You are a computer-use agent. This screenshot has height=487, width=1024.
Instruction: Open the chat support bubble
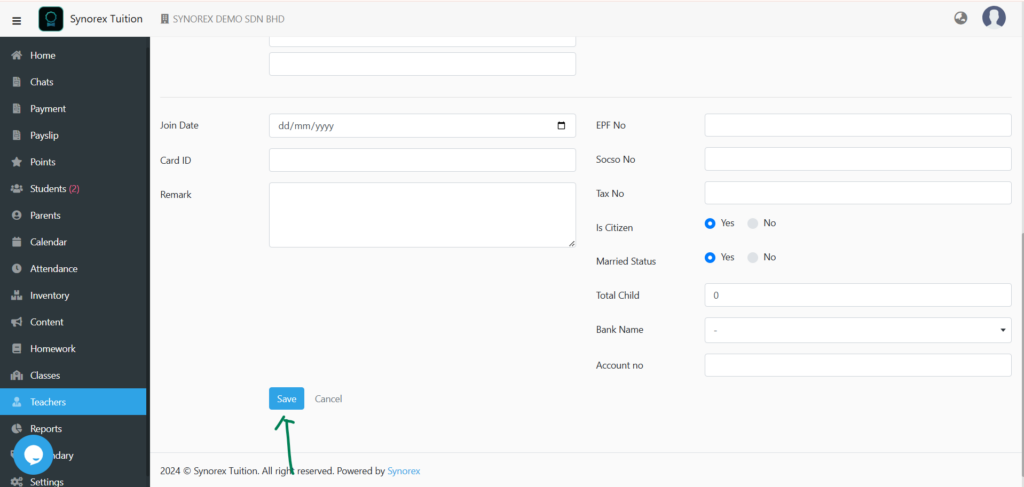(x=33, y=455)
